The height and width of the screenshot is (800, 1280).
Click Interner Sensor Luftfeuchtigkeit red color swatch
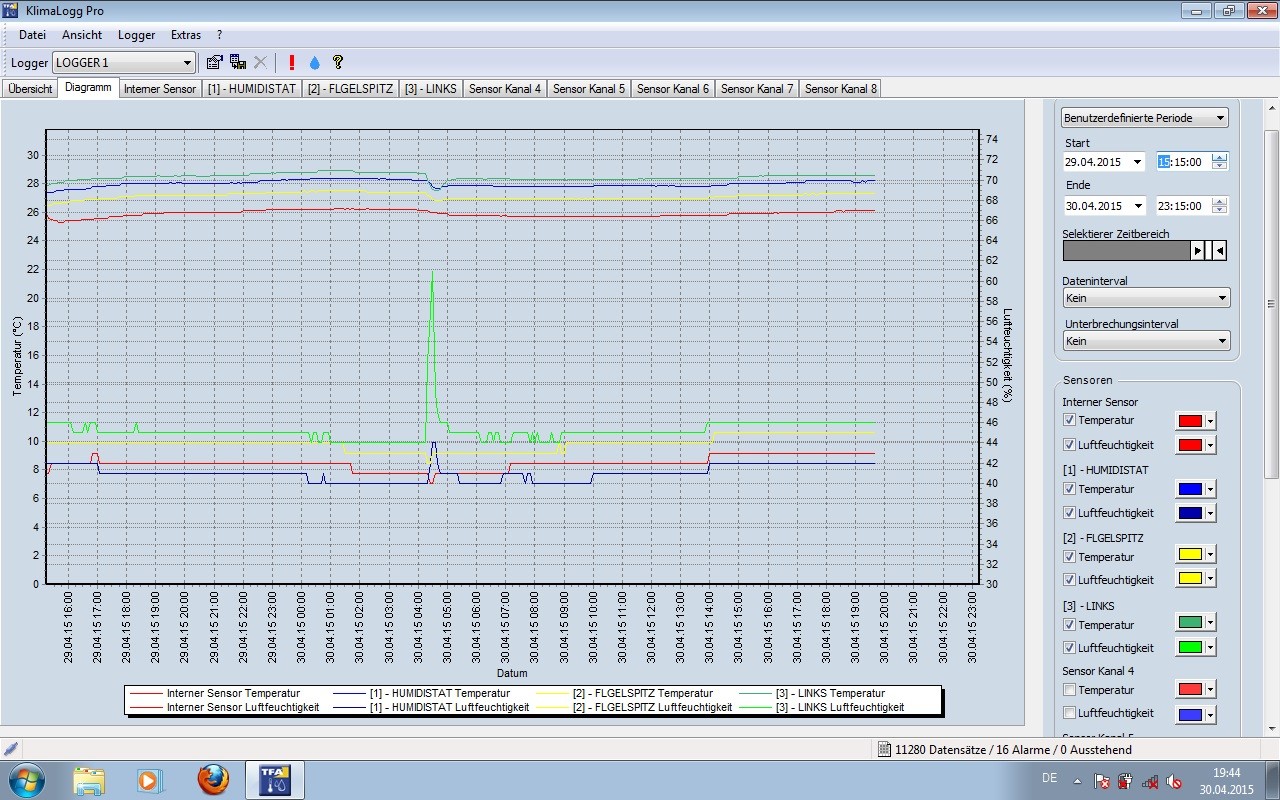[x=1190, y=444]
